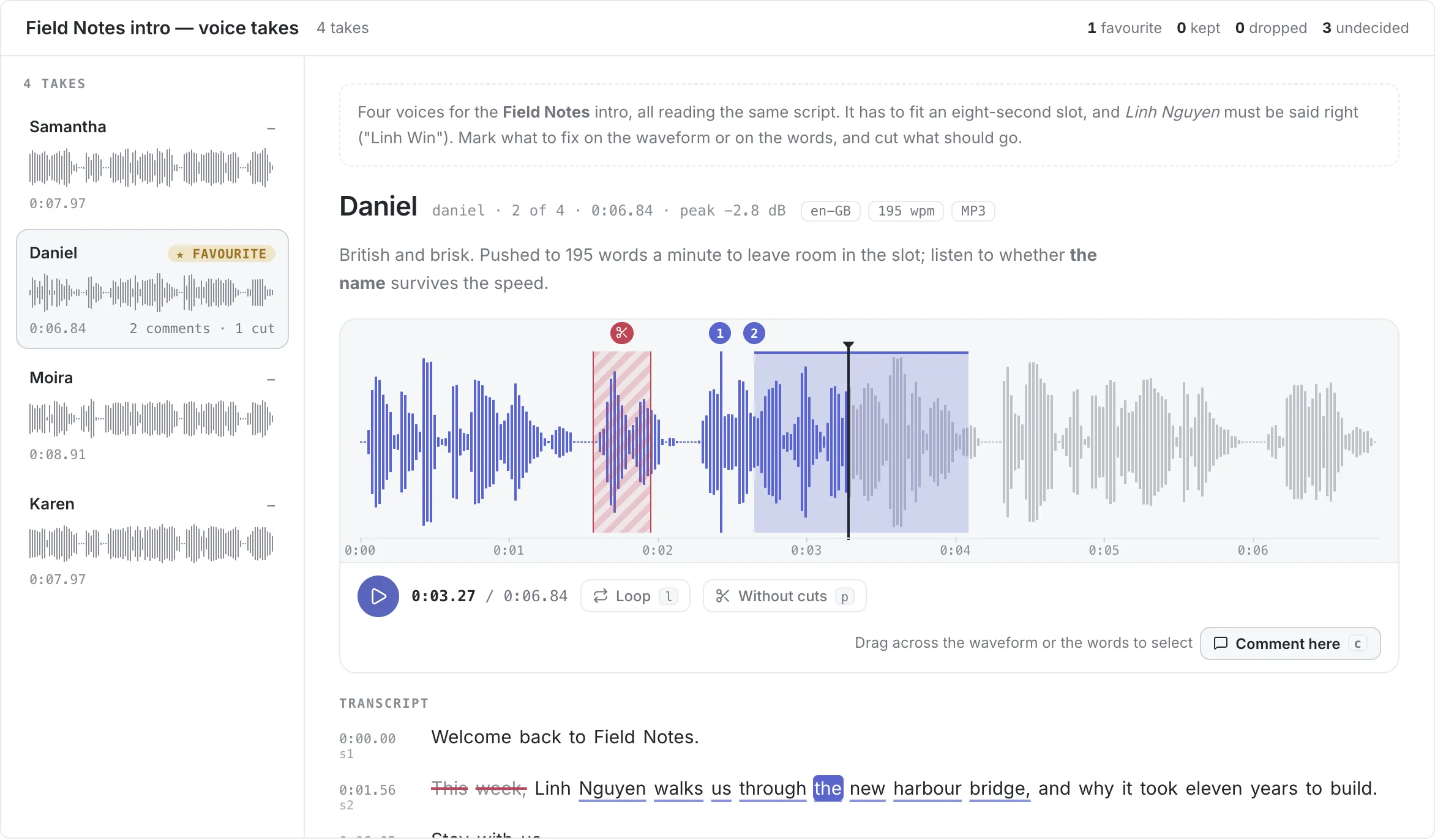The image size is (1435, 840).
Task: Click the '3 undecided' counter
Action: click(x=1365, y=28)
